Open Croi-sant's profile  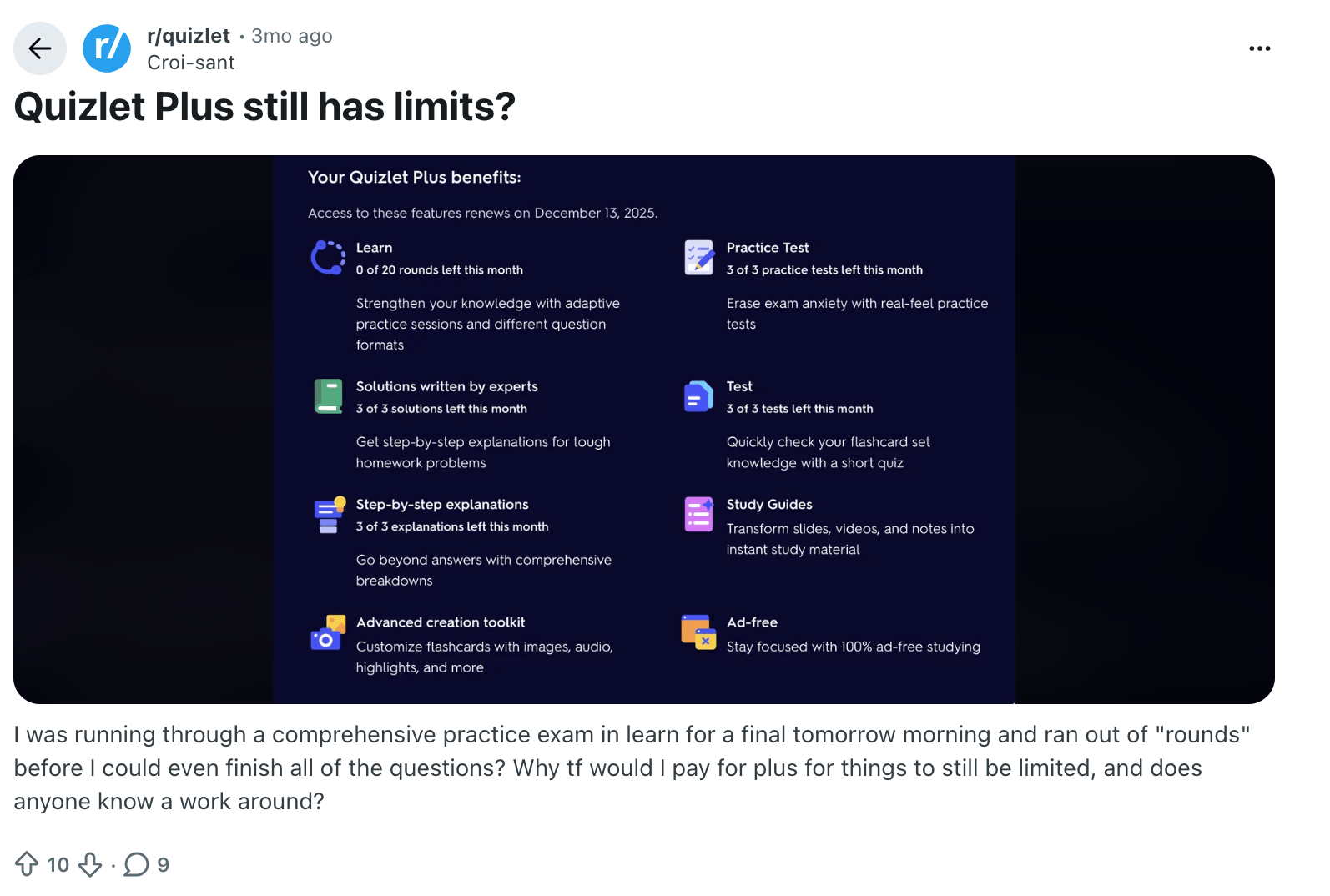pos(191,62)
